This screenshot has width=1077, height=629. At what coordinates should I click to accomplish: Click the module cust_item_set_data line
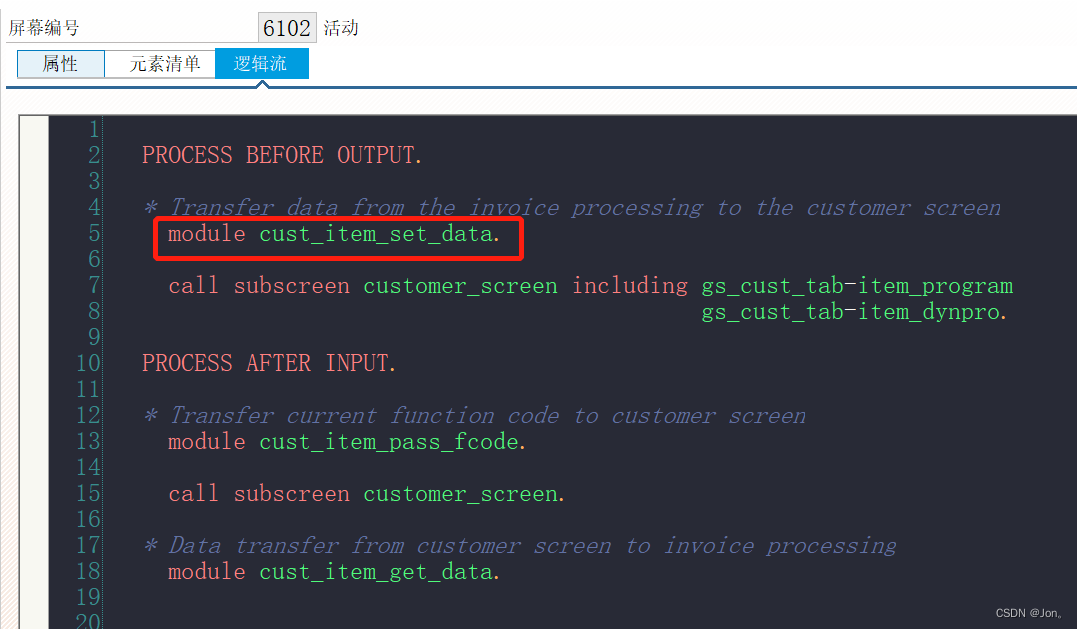335,234
